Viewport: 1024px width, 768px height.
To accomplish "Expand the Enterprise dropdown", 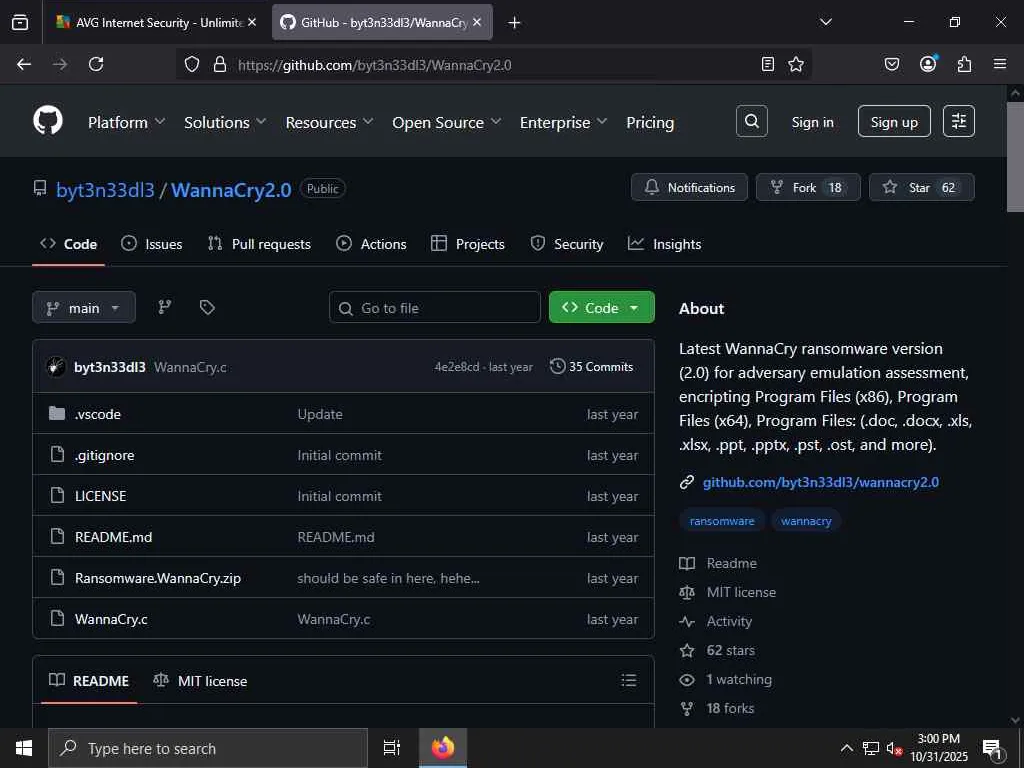I will tap(563, 122).
